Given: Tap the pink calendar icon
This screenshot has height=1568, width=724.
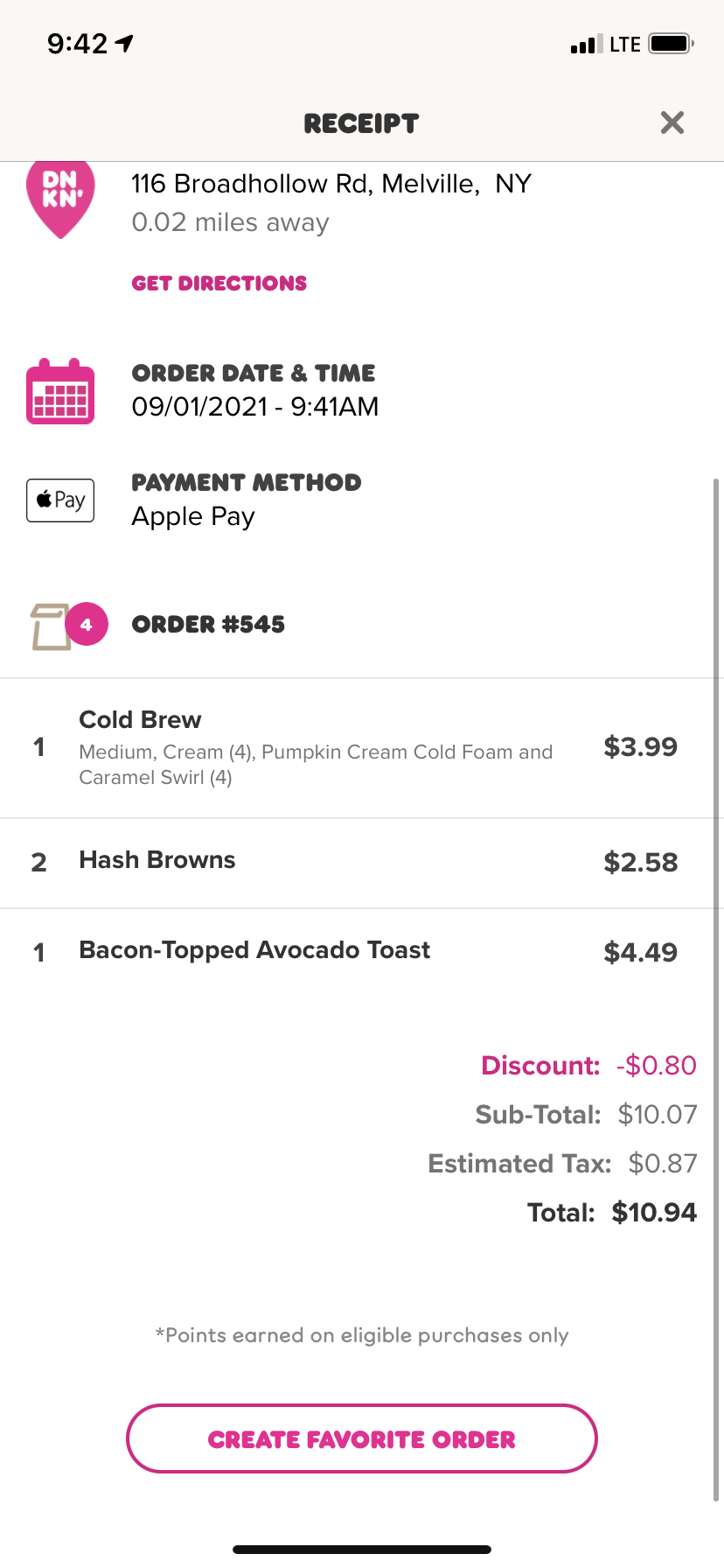Looking at the screenshot, I should click(x=60, y=392).
